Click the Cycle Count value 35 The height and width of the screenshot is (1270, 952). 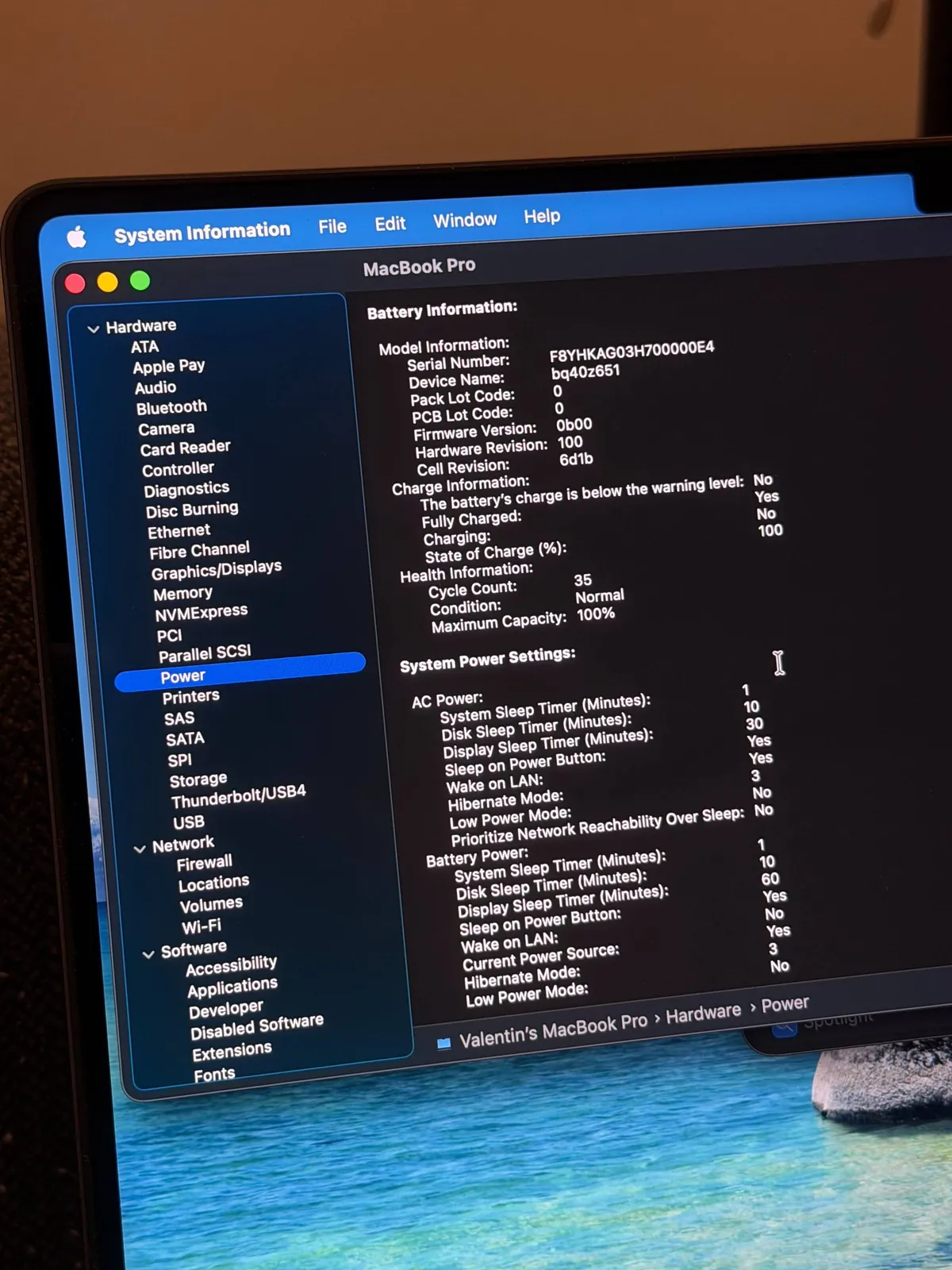click(x=583, y=580)
